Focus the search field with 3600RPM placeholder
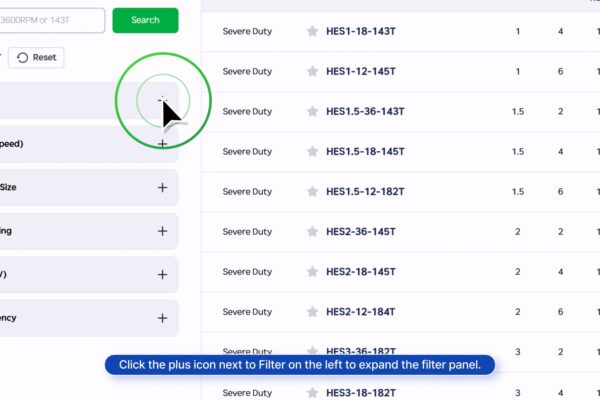The height and width of the screenshot is (400, 600). pyautogui.click(x=52, y=20)
